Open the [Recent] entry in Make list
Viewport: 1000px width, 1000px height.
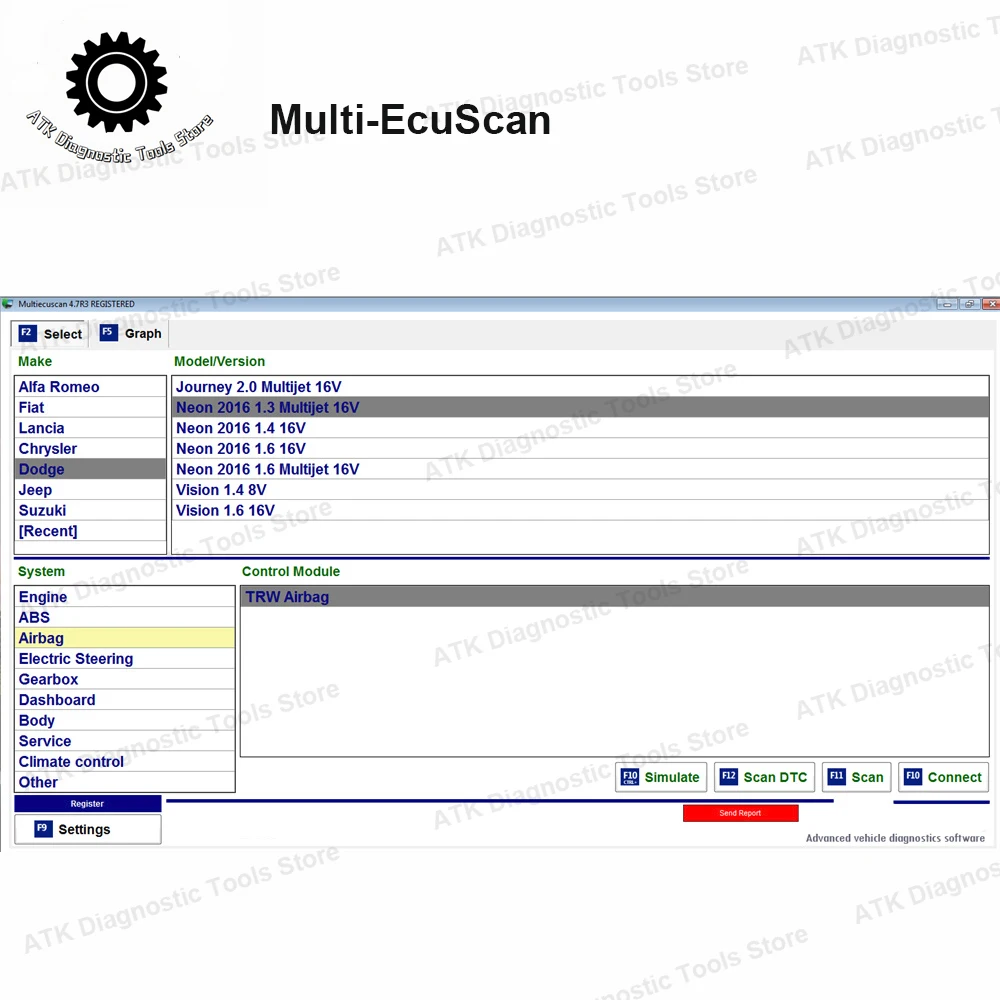(x=90, y=531)
